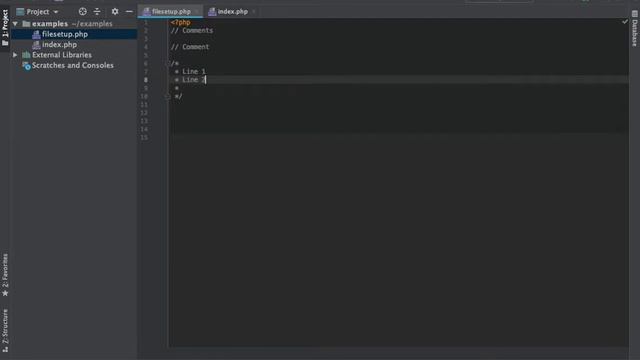
Task: Click the filesetup.php file icon in tree
Action: pyautogui.click(x=36, y=34)
